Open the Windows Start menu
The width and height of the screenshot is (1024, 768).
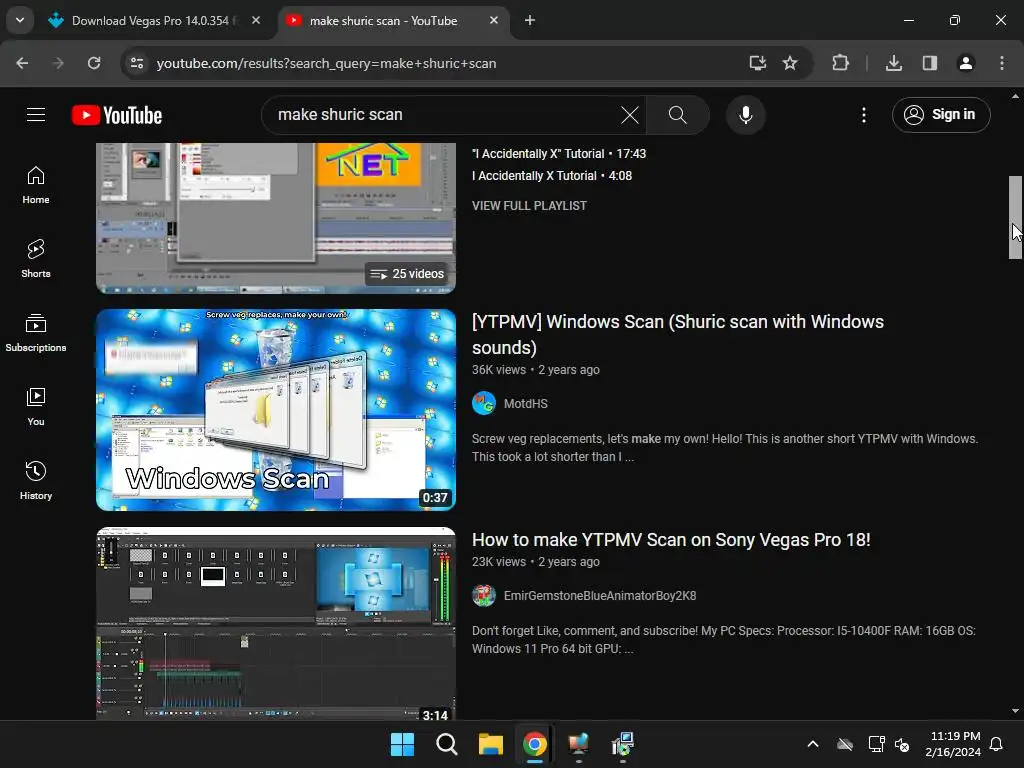point(402,744)
